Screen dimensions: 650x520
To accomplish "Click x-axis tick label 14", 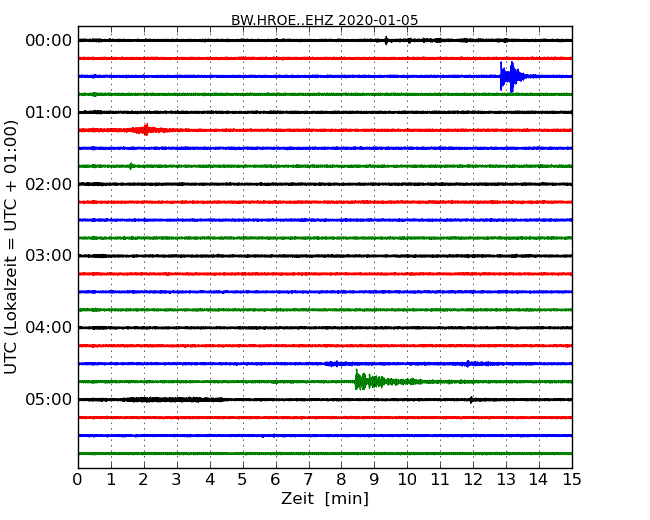I will pos(539,480).
